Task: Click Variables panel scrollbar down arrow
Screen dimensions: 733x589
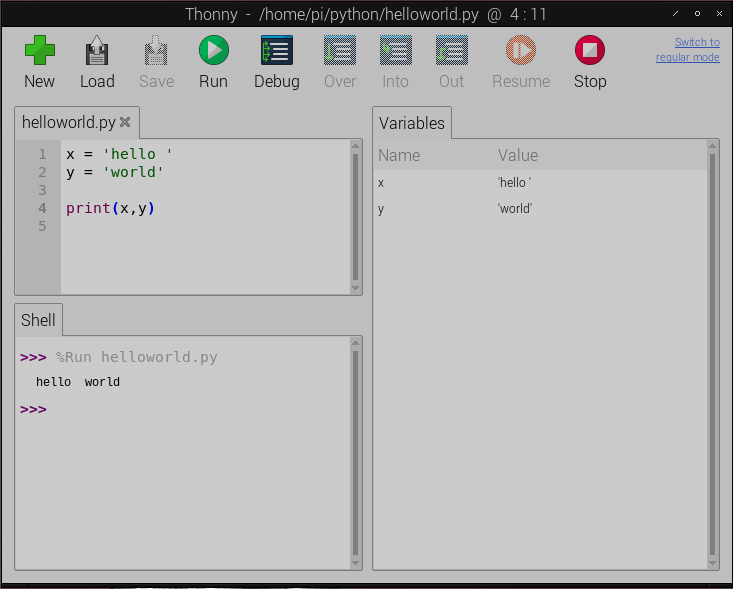Action: pos(712,563)
